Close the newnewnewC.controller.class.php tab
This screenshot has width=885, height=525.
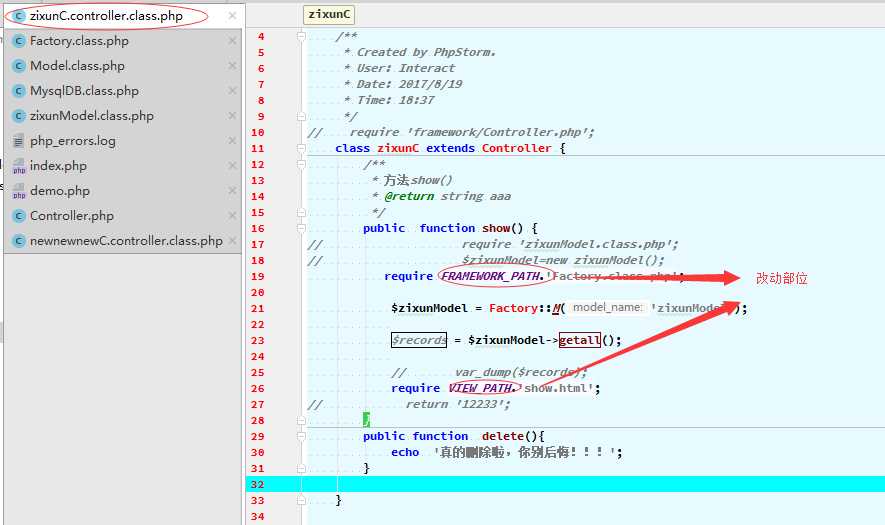coord(232,240)
